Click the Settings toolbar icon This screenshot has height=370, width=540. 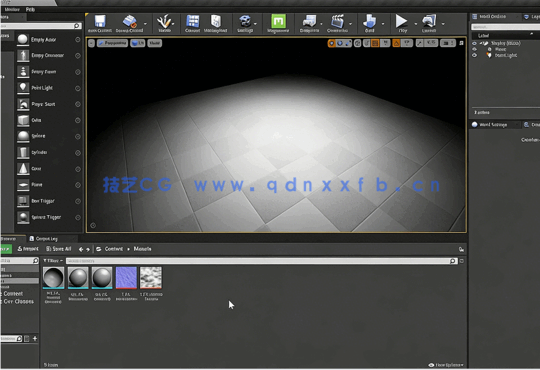[x=245, y=21]
